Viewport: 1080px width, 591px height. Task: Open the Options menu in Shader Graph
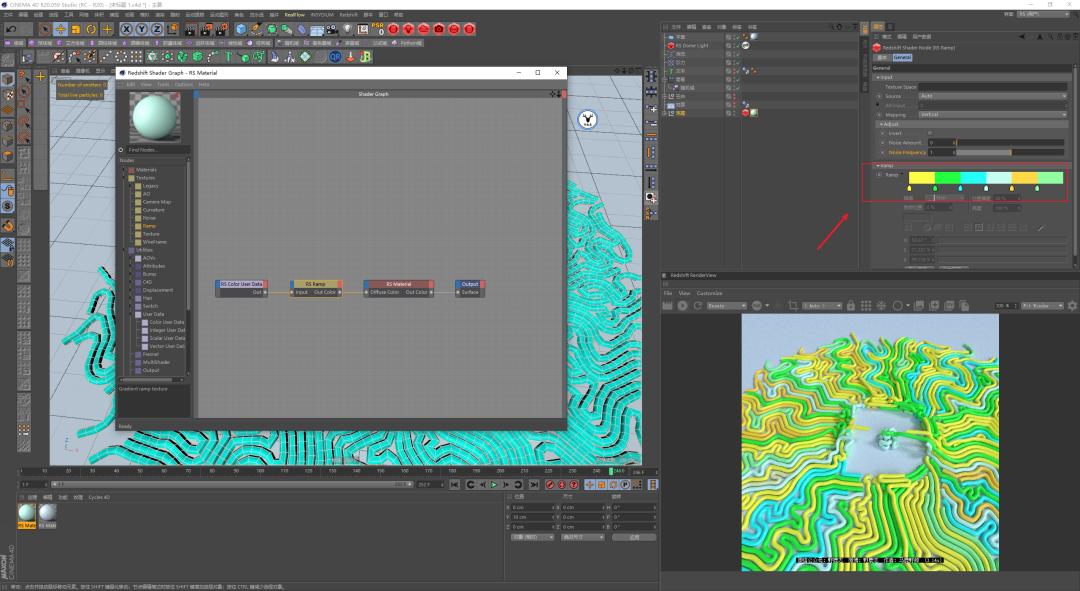[x=184, y=85]
